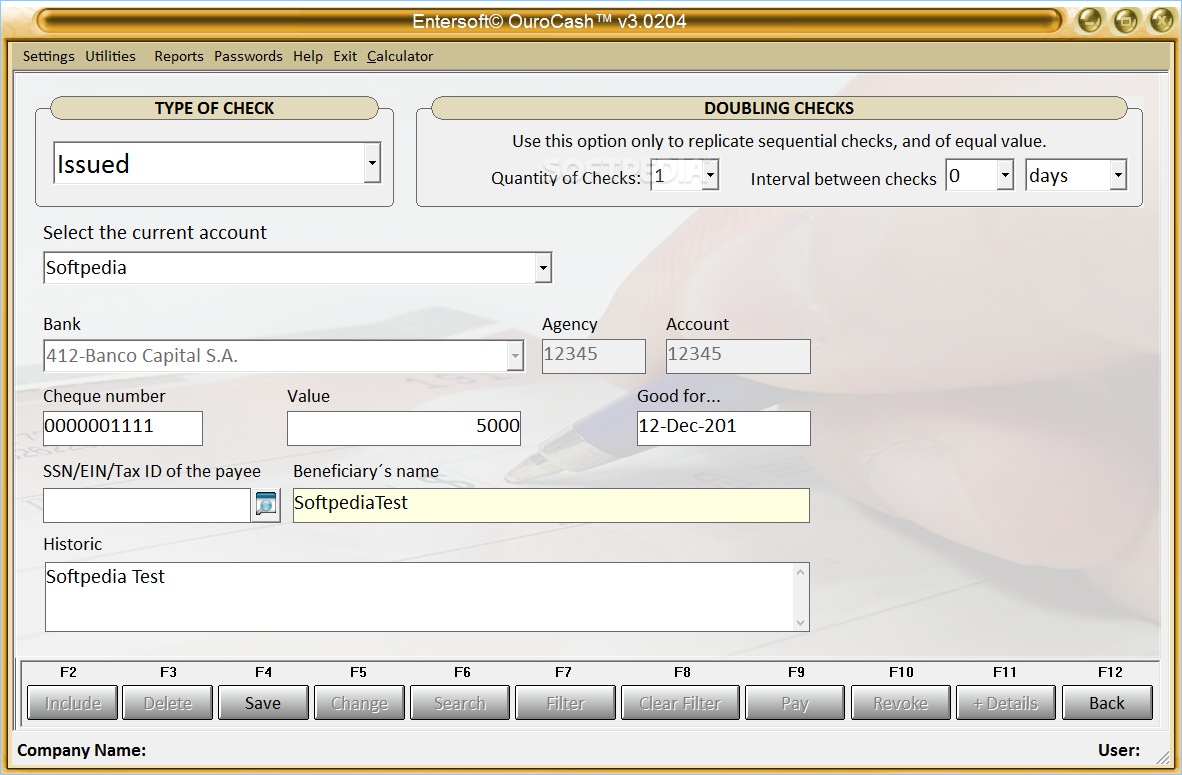1182x775 pixels.
Task: Open the Reports menu
Action: click(179, 56)
